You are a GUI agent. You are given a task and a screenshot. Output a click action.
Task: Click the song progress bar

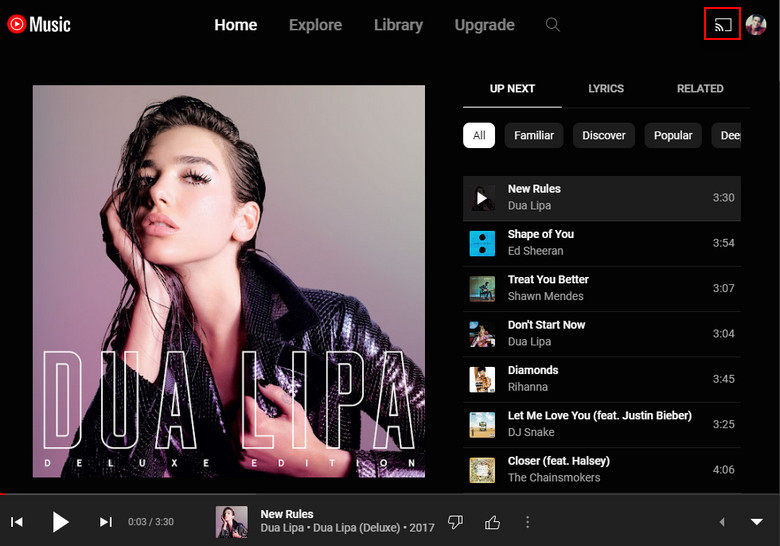pyautogui.click(x=390, y=494)
